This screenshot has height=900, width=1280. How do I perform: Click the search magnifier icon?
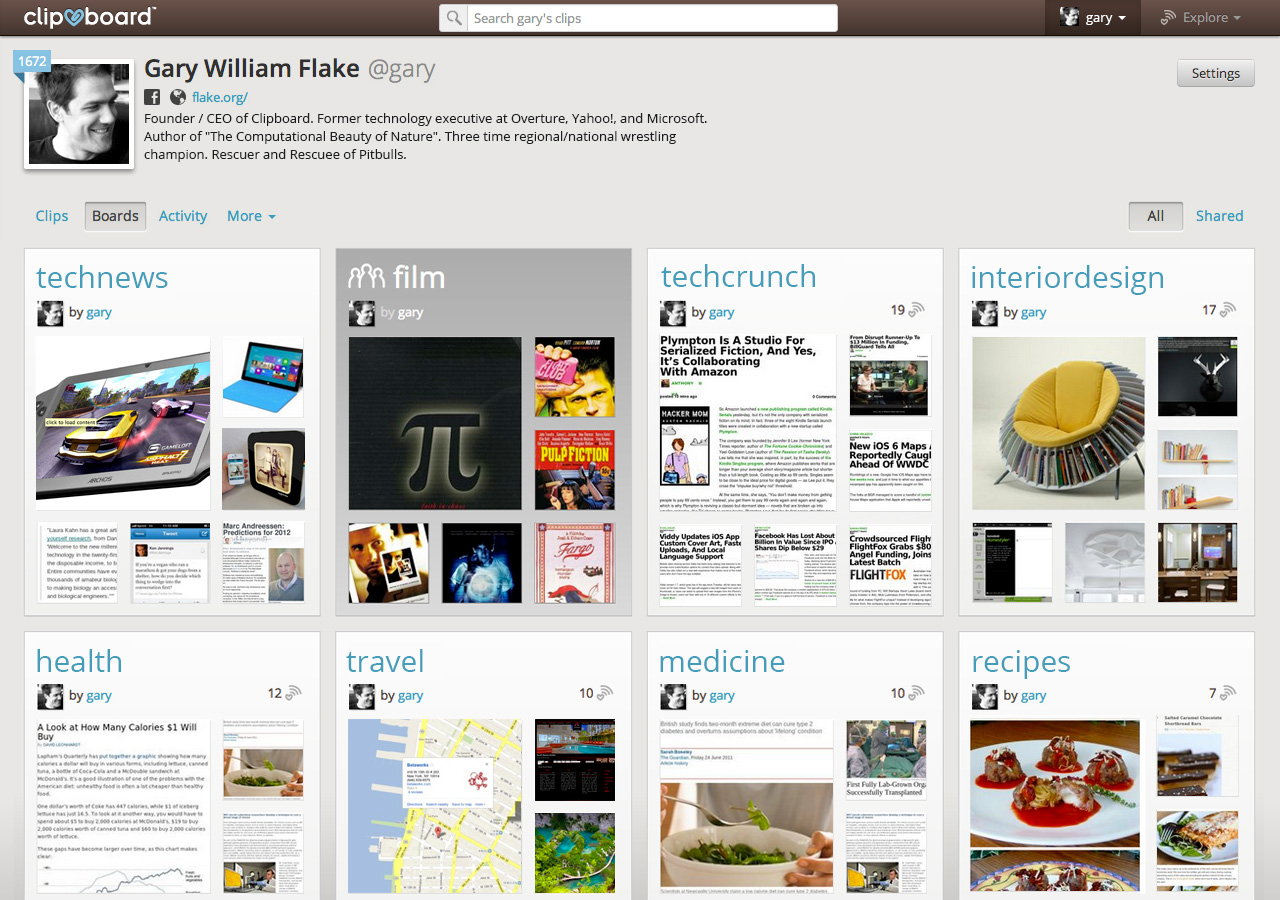tap(454, 18)
